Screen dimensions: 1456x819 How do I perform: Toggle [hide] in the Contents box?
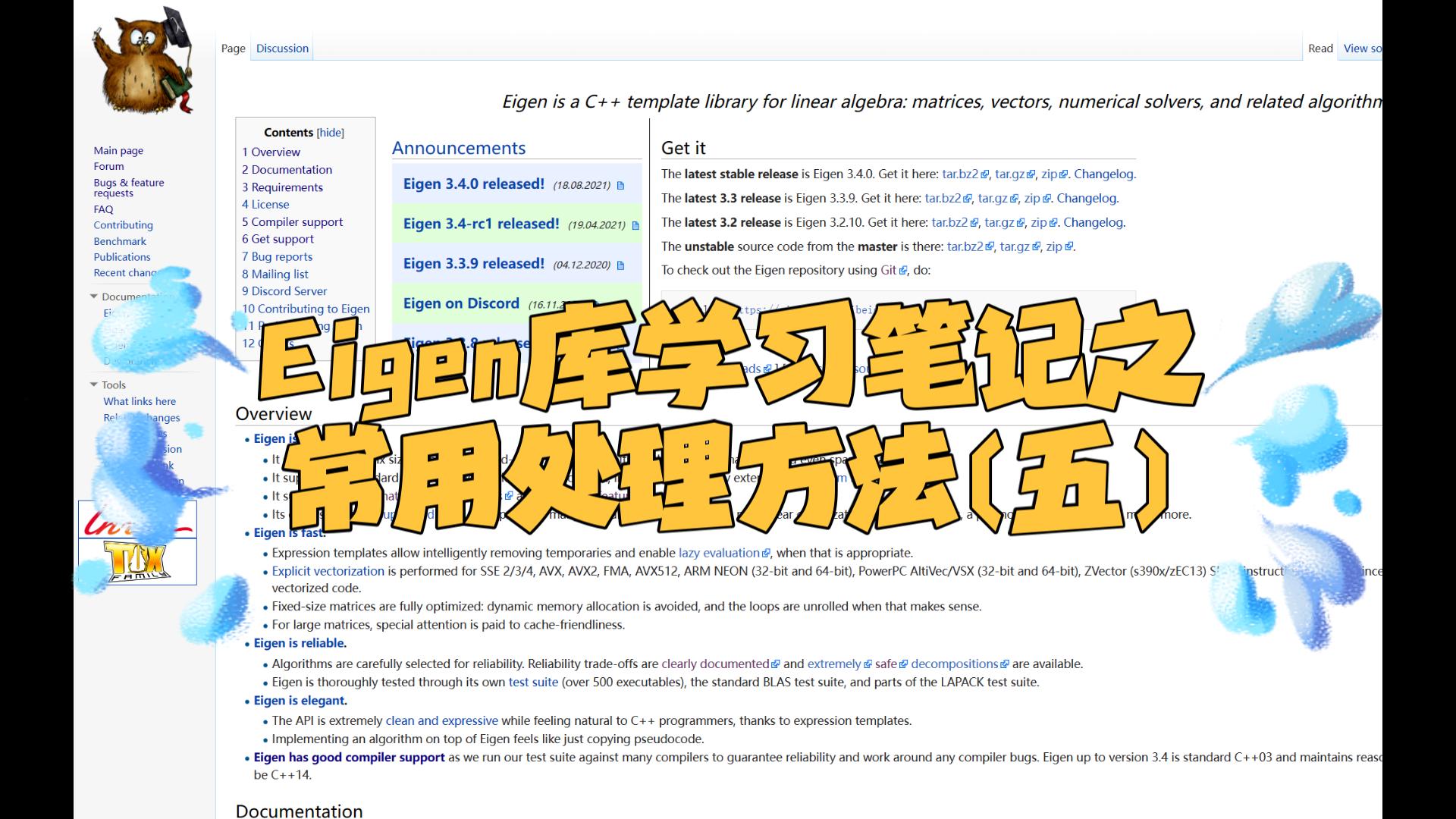(330, 132)
